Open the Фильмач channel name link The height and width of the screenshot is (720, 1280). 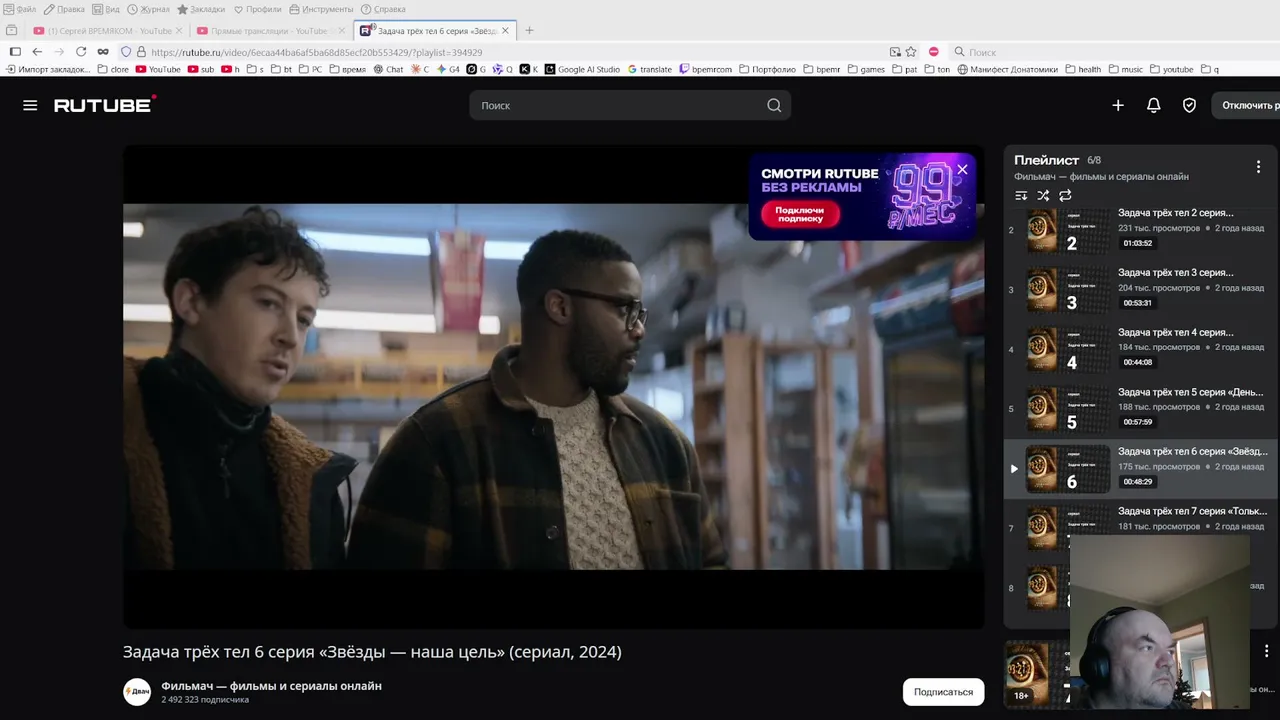(271, 686)
